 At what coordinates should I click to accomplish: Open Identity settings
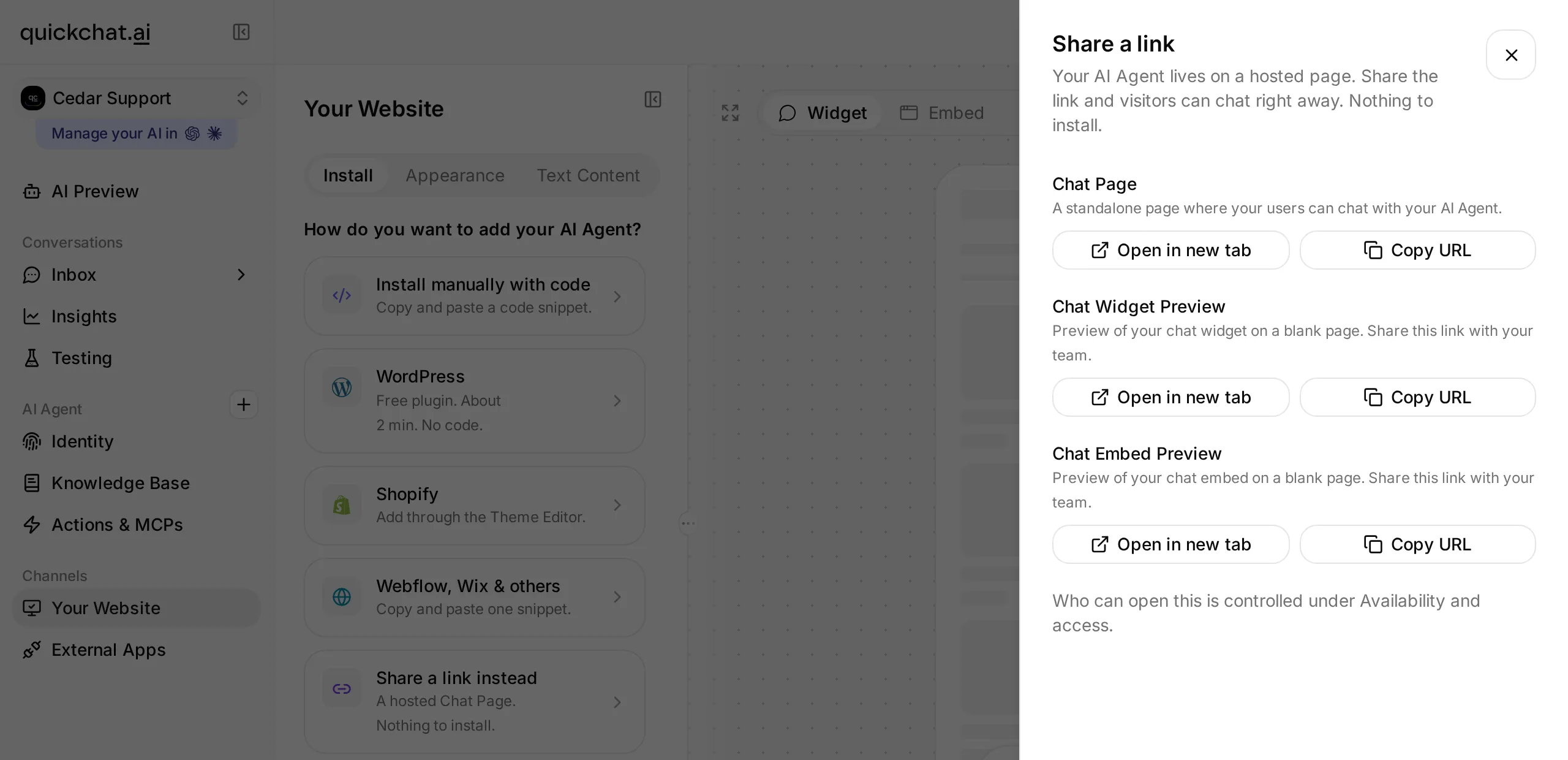[x=136, y=441]
